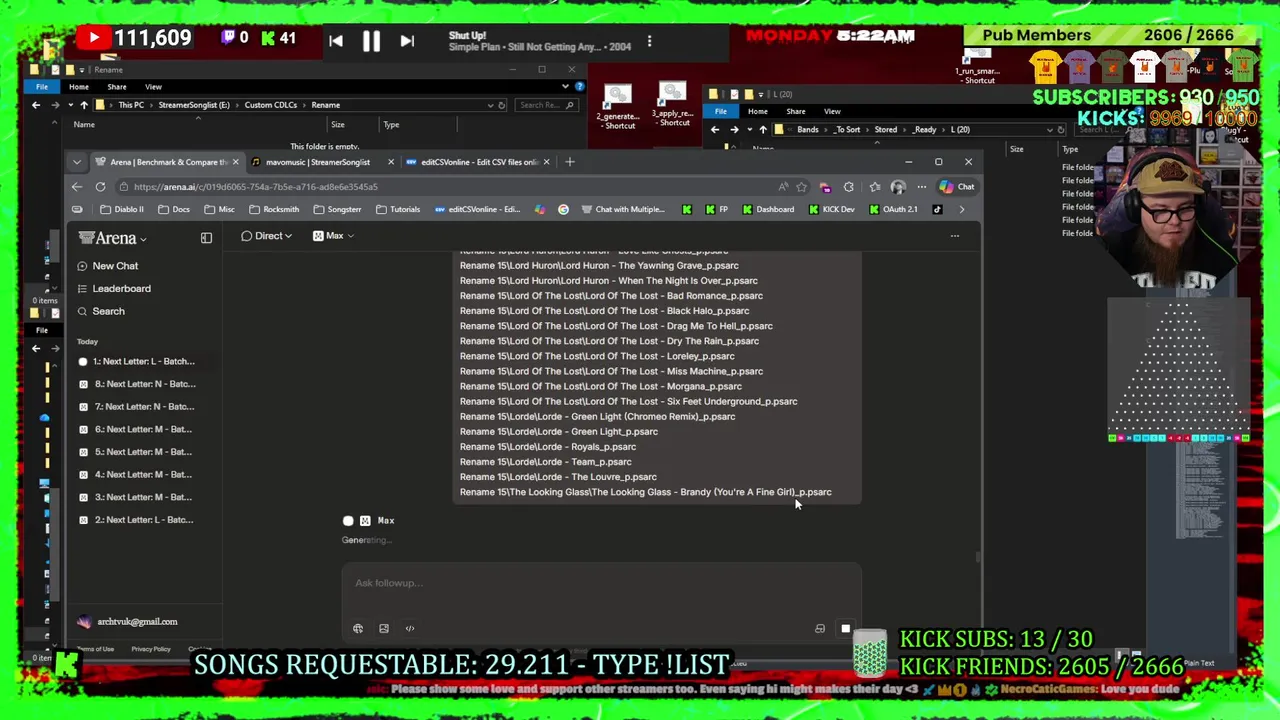Screen dimensions: 1280x720
Task: Open the editCSVonline bookmark
Action: (x=477, y=210)
